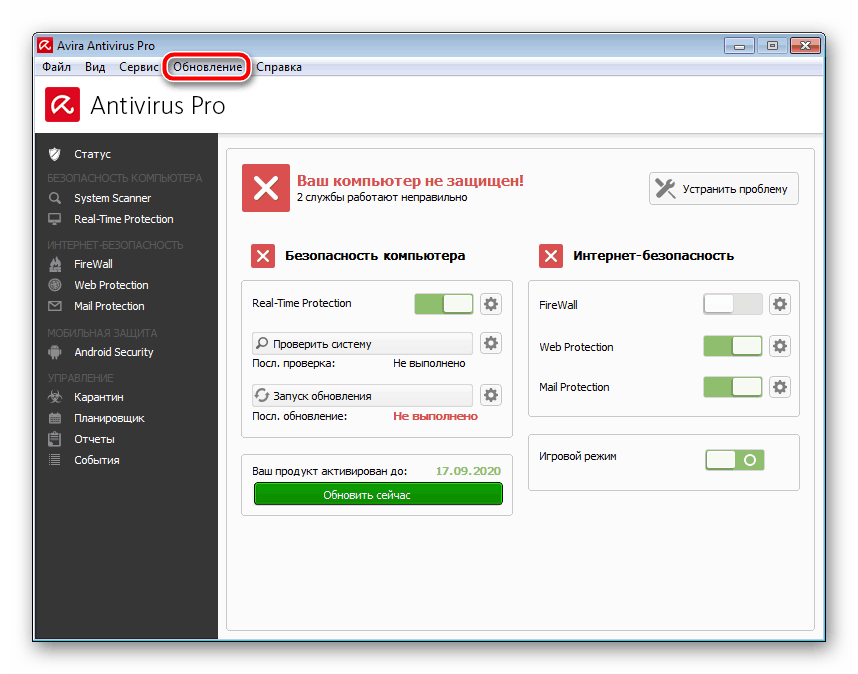Image resolution: width=858 pixels, height=674 pixels.
Task: Open Планировщик in the sidebar
Action: [x=109, y=418]
